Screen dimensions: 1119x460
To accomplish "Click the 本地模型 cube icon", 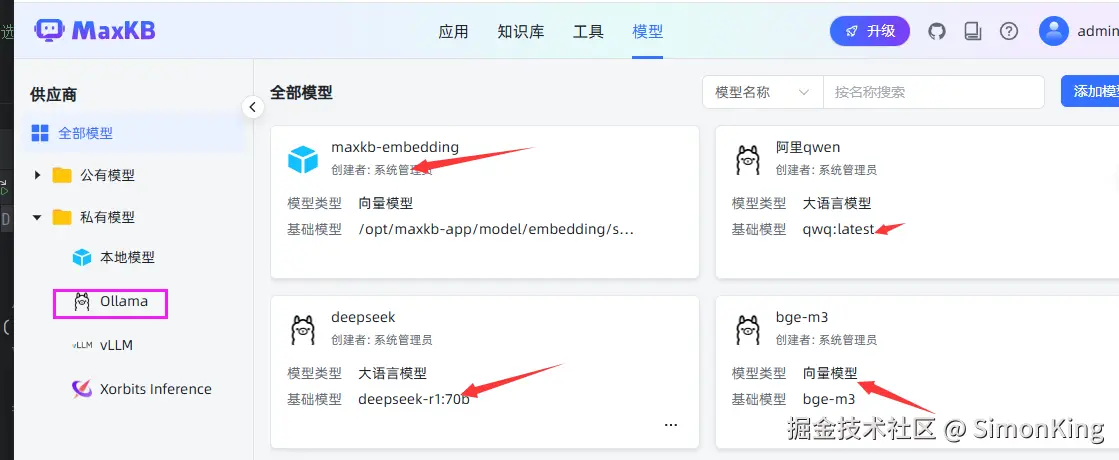I will point(82,257).
